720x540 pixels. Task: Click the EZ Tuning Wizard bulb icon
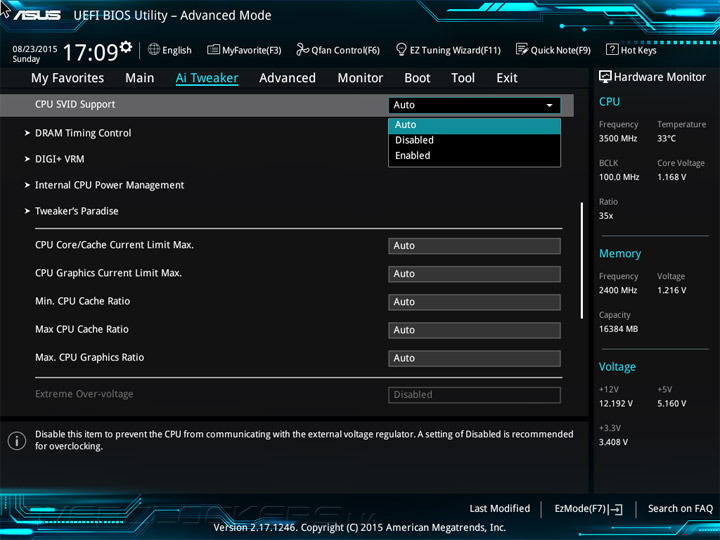click(x=401, y=49)
